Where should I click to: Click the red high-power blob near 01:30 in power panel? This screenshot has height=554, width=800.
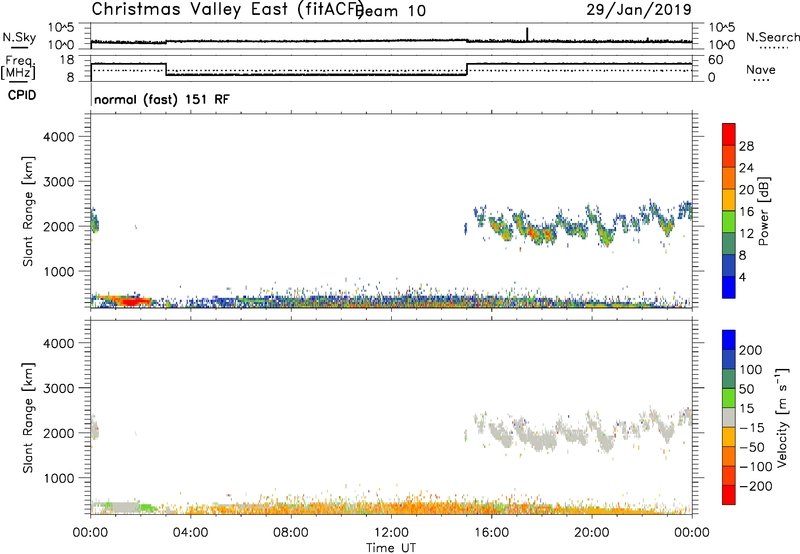pyautogui.click(x=130, y=301)
